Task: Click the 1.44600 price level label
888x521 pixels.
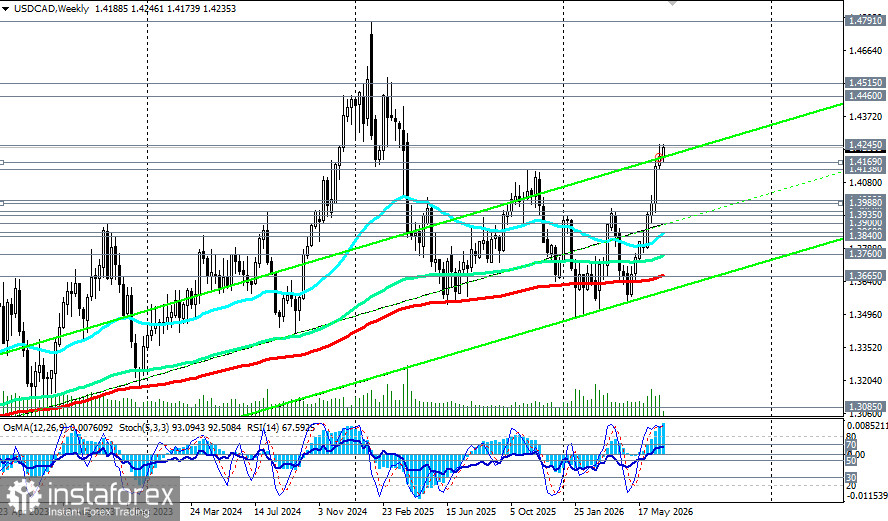Action: tap(865, 96)
